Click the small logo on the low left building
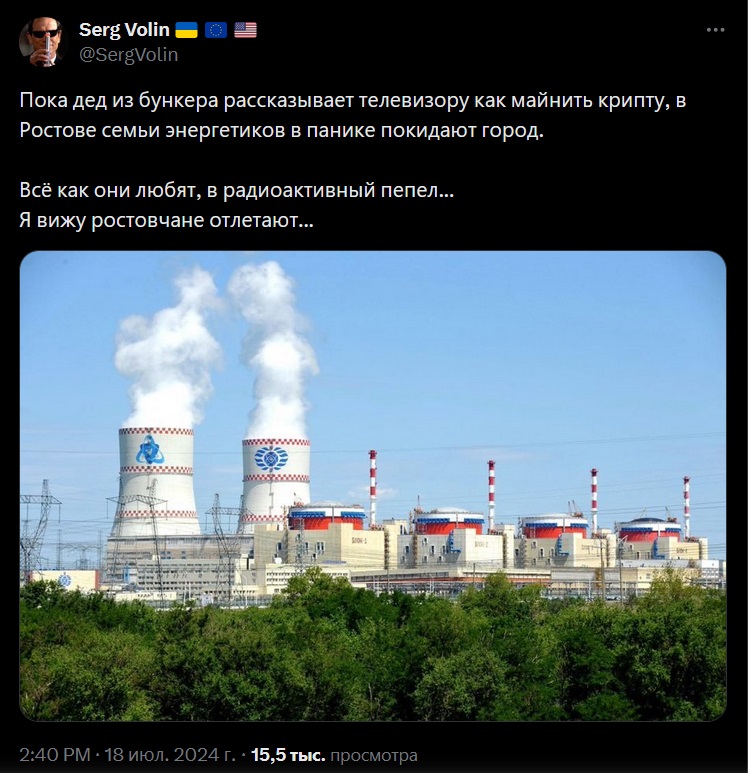 click(65, 580)
